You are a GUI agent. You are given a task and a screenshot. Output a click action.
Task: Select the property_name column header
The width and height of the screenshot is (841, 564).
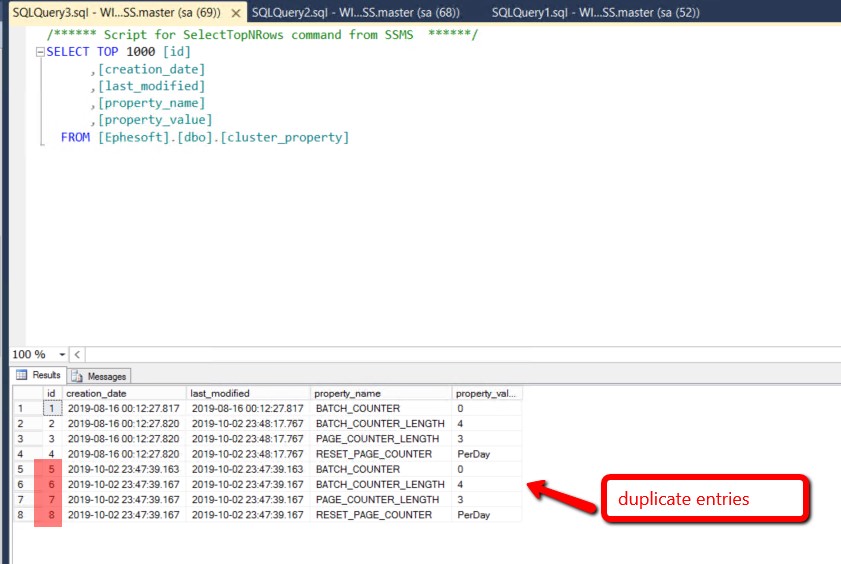click(x=381, y=394)
